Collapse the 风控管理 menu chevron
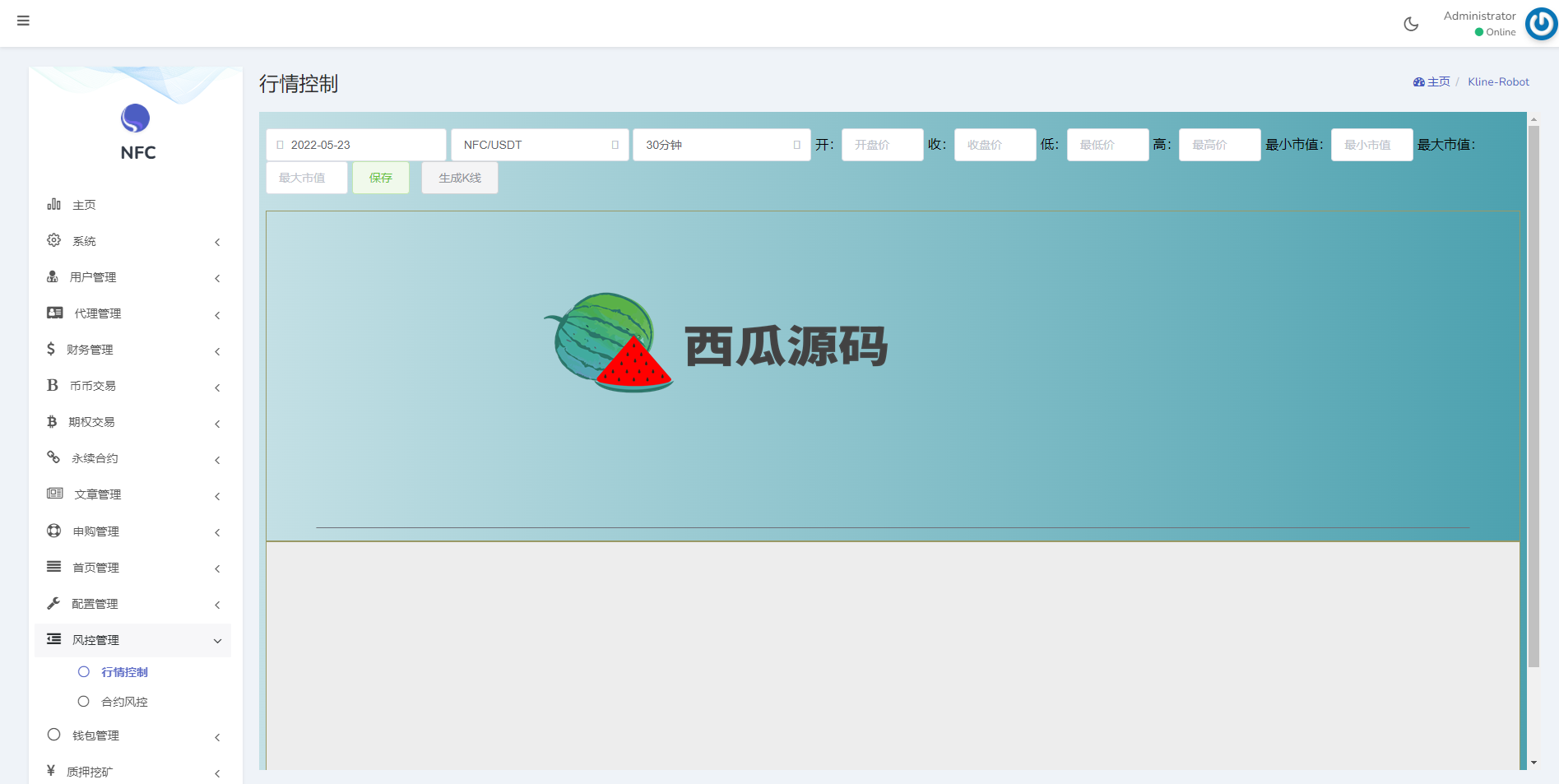Image resolution: width=1559 pixels, height=784 pixels. (217, 641)
